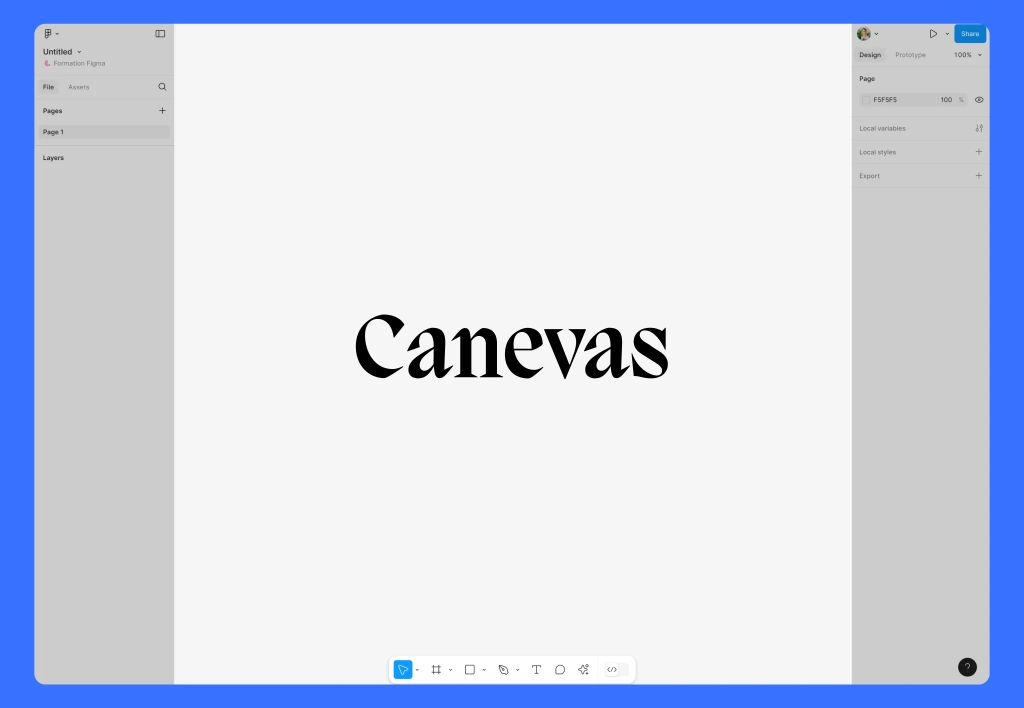Expand Move tool options arrow
The width and height of the screenshot is (1024, 708).
tap(417, 670)
